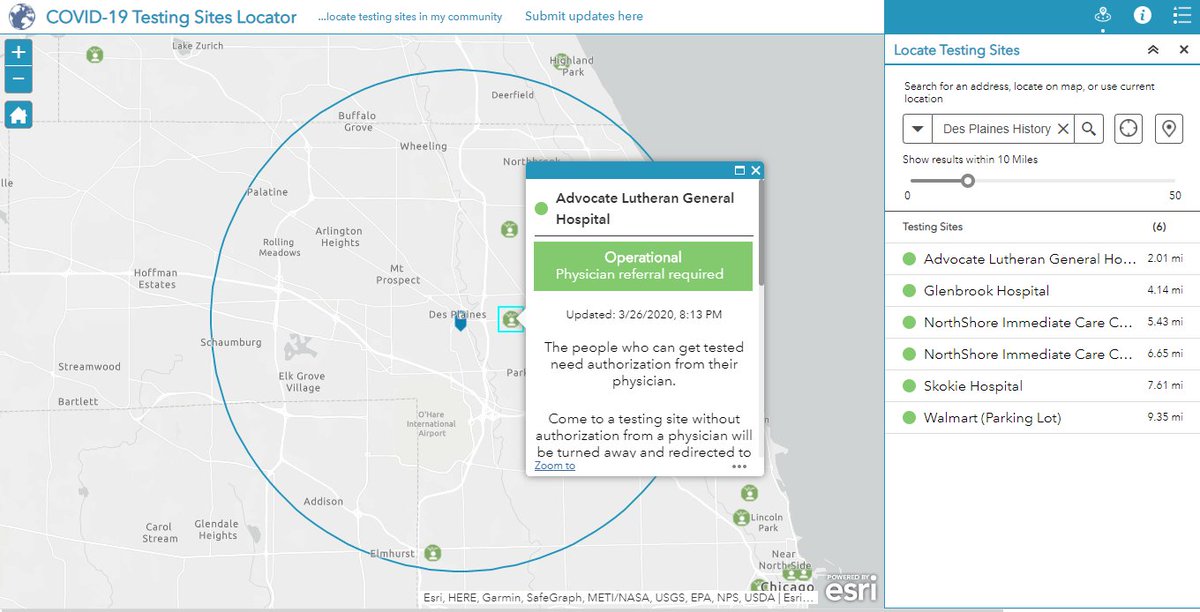1200x612 pixels.
Task: Click the blue search location pin
Action: tap(460, 323)
